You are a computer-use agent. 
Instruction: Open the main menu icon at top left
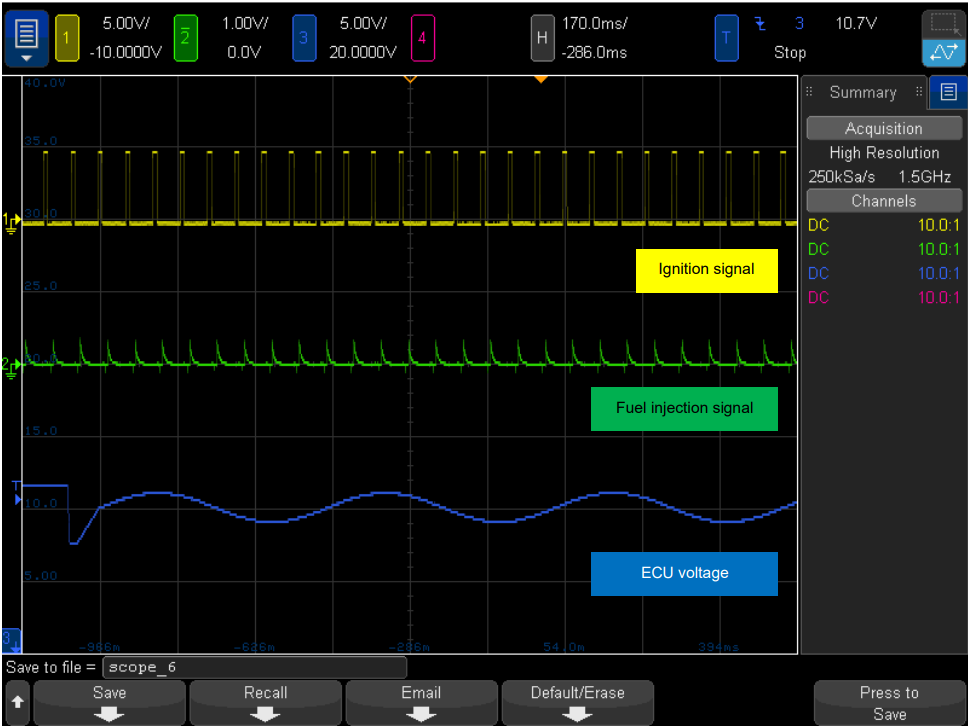click(x=27, y=38)
